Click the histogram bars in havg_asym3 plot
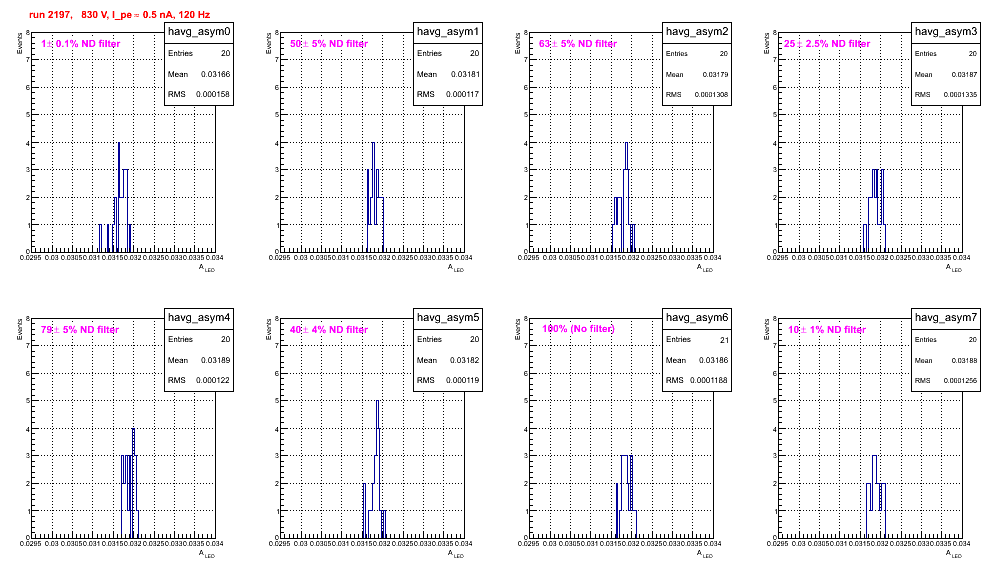996x572 pixels. 875,210
